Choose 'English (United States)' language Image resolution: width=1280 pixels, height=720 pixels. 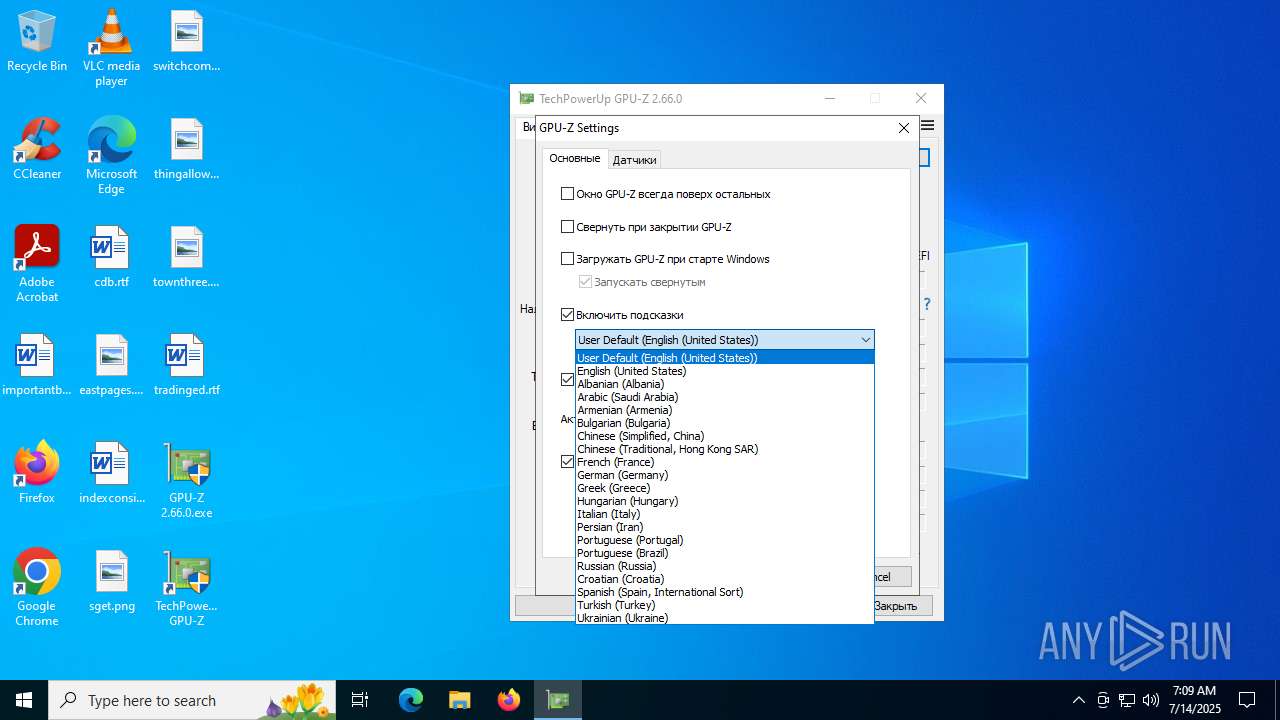click(725, 371)
